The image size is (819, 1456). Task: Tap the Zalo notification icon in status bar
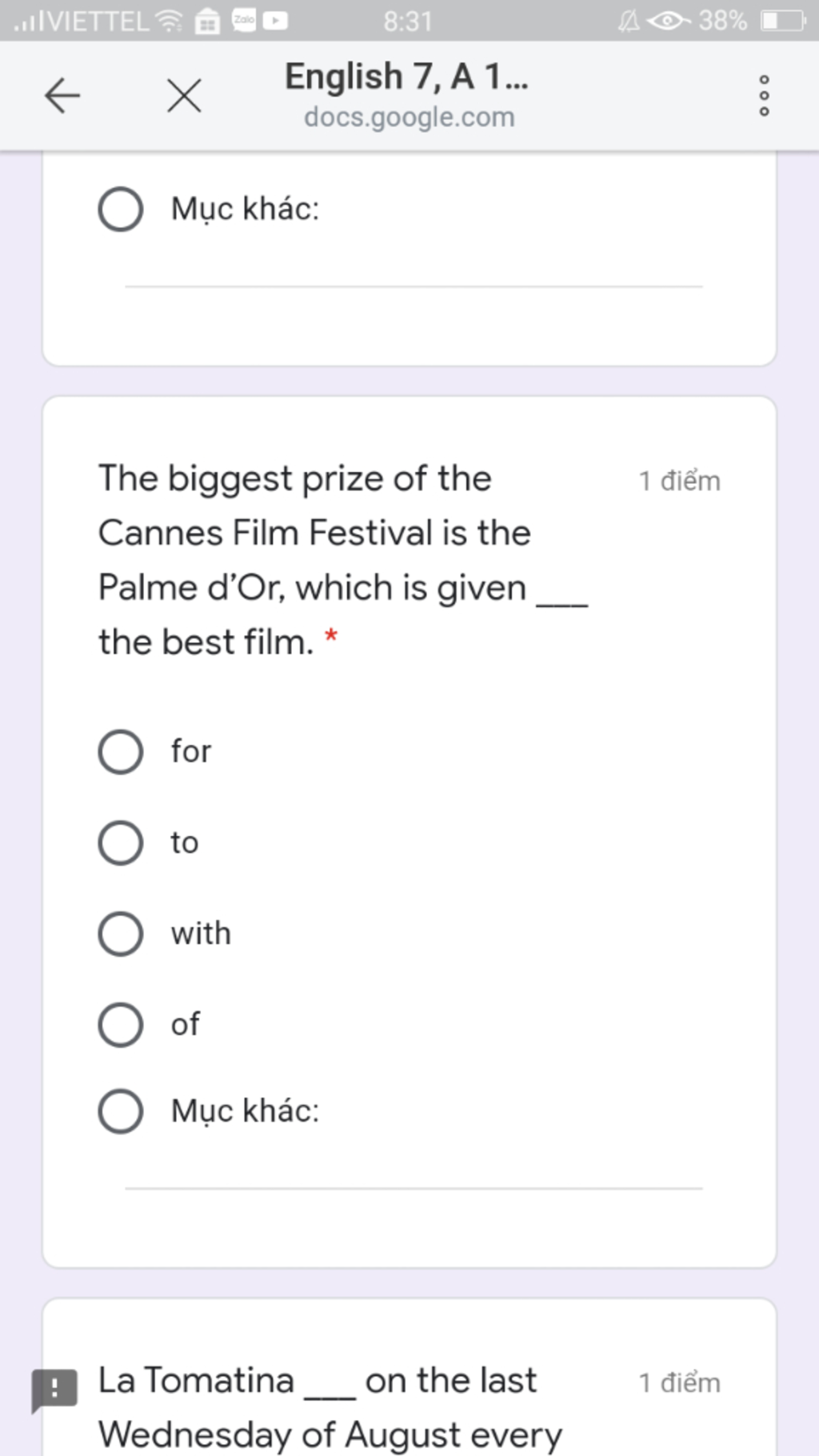click(x=243, y=20)
